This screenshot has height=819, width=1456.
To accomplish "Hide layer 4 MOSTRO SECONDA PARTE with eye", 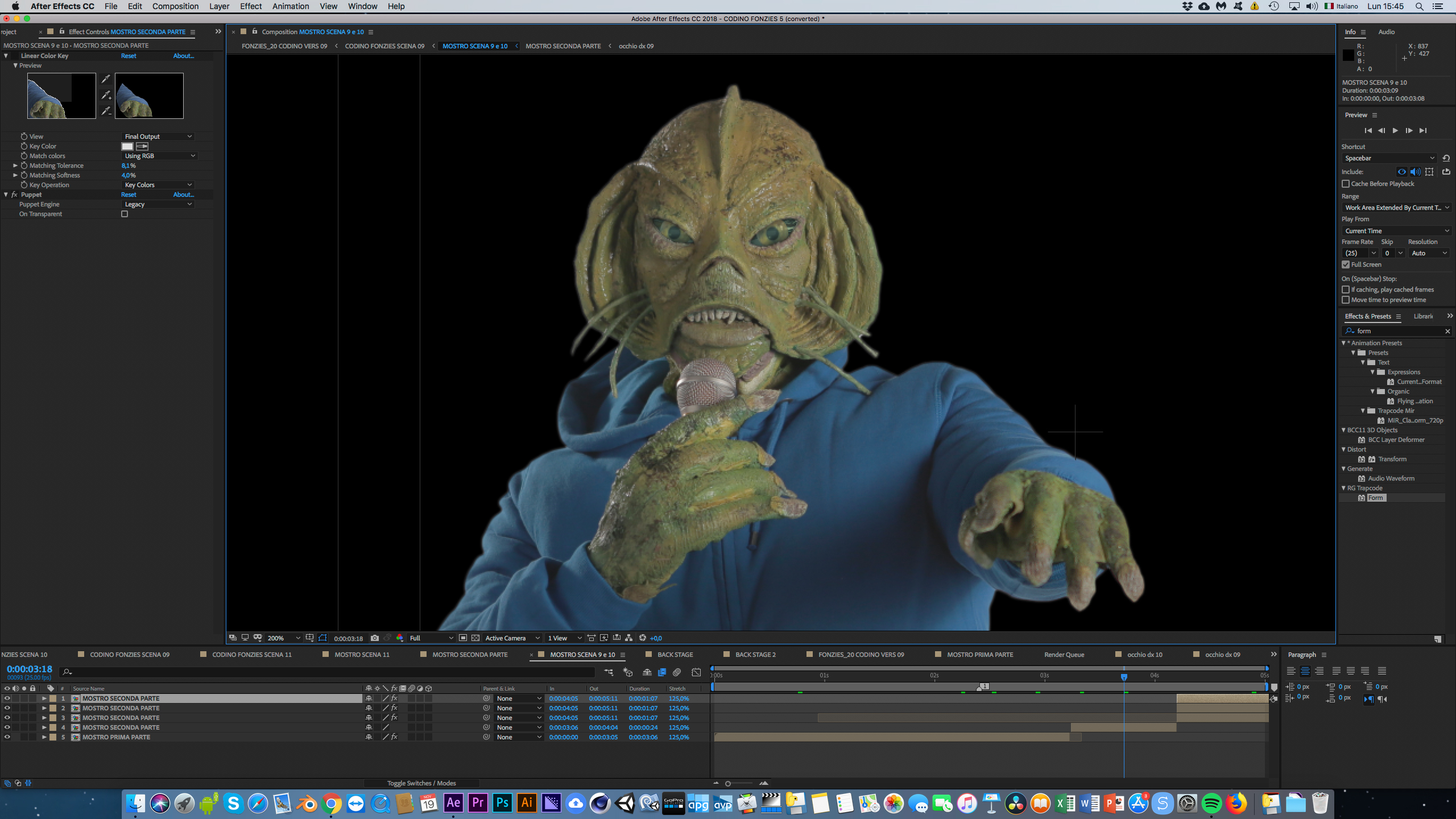I will pos(7,727).
